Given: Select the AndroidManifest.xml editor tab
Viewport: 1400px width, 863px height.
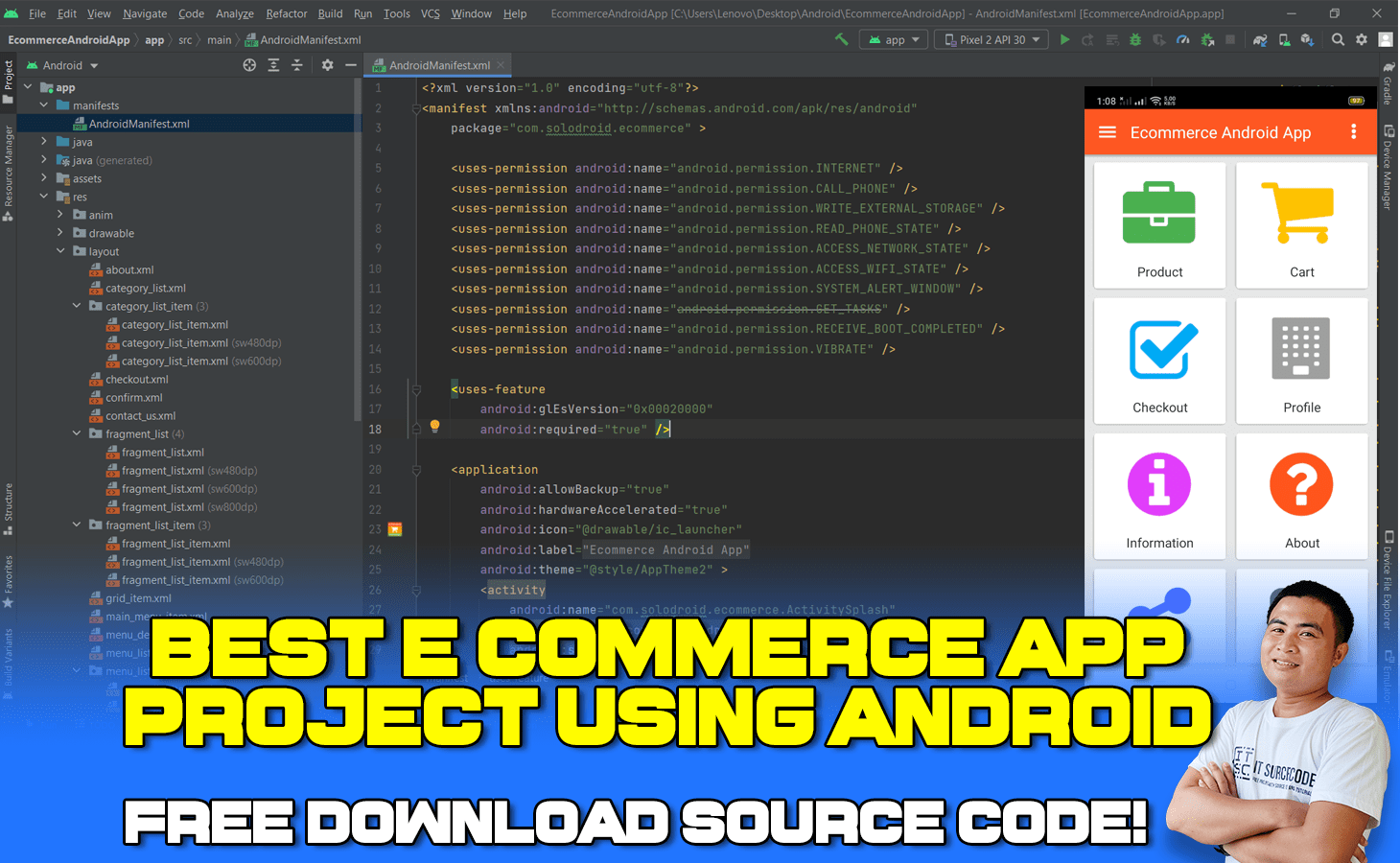Looking at the screenshot, I should pos(438,65).
